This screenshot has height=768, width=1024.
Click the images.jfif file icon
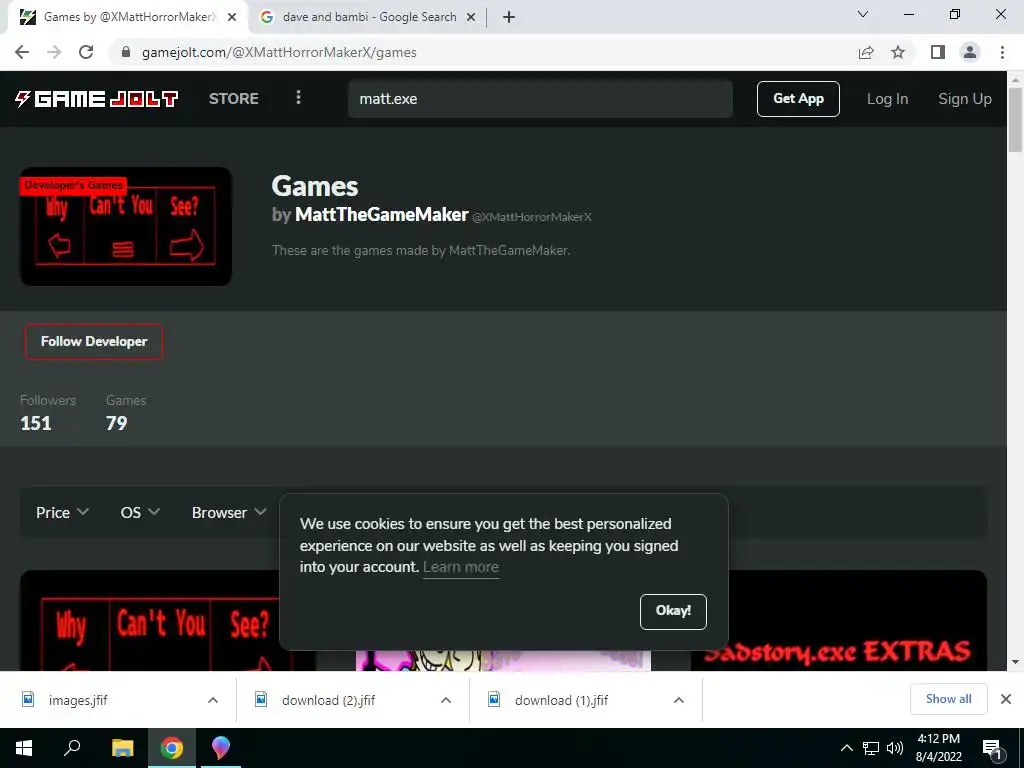click(x=28, y=699)
